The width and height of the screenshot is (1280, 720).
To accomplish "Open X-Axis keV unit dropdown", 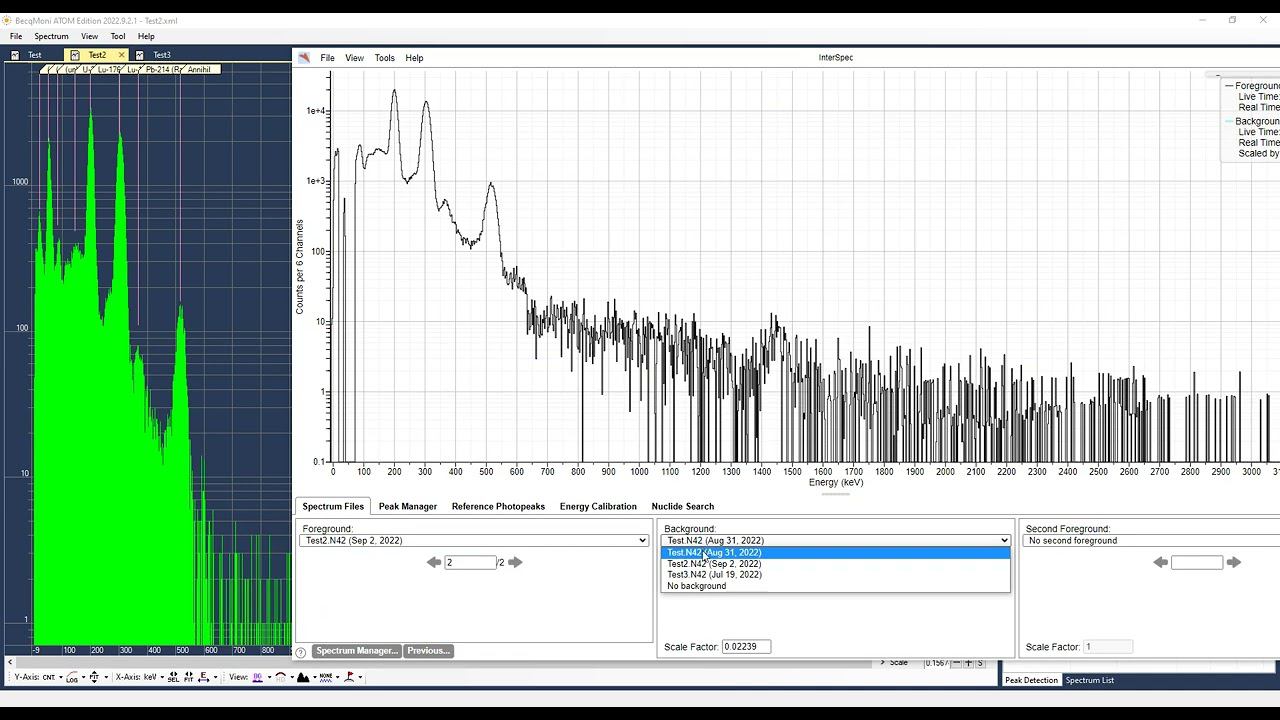I will (x=162, y=677).
